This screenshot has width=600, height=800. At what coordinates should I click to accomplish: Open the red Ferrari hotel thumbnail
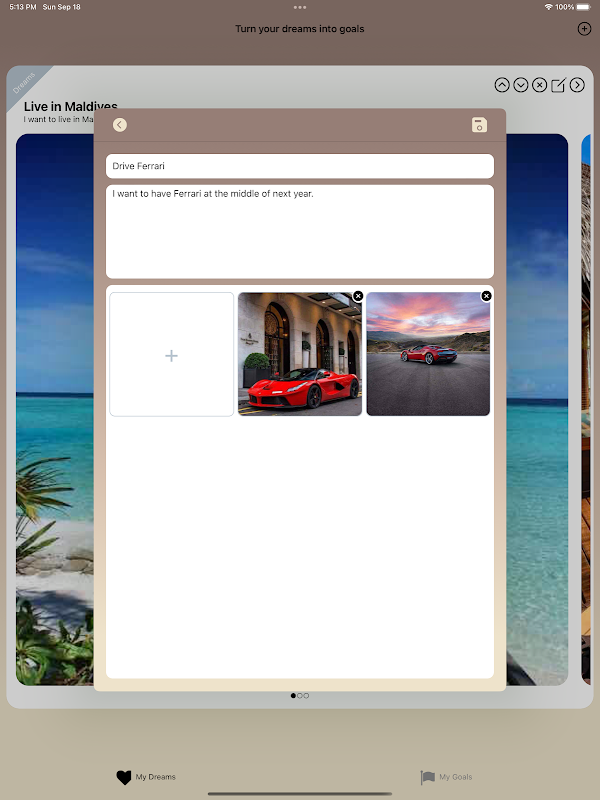click(x=300, y=355)
